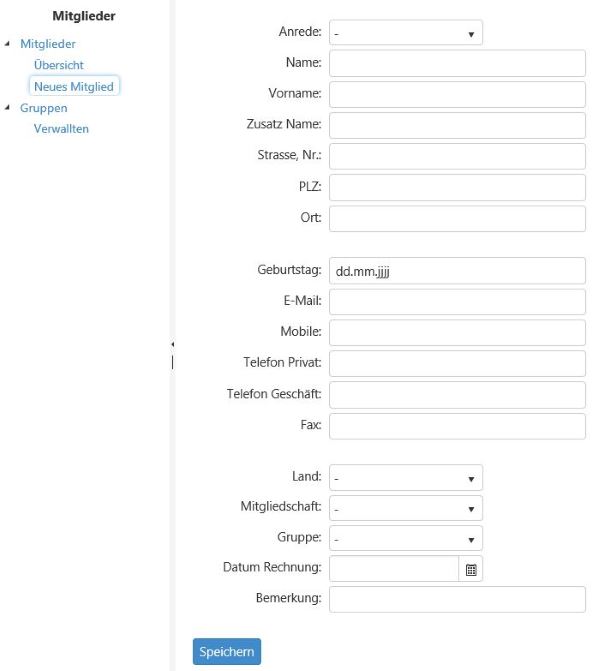Open the Anrede dropdown
The height and width of the screenshot is (671, 600).
406,33
